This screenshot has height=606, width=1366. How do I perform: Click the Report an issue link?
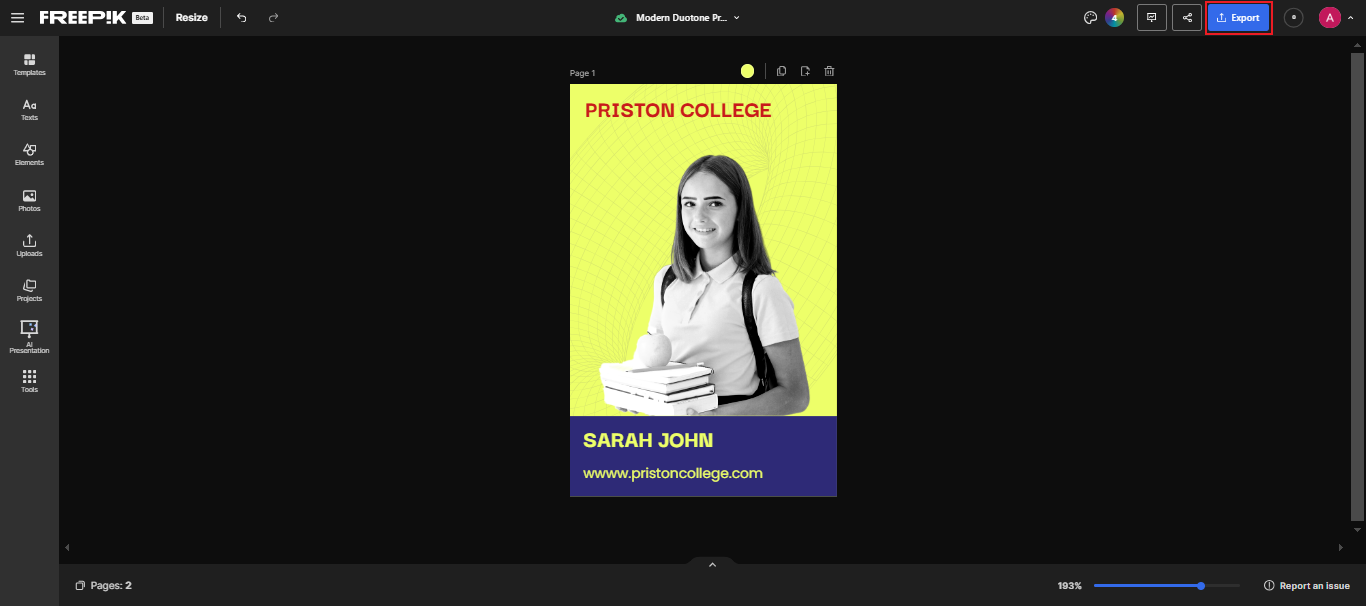click(1307, 585)
